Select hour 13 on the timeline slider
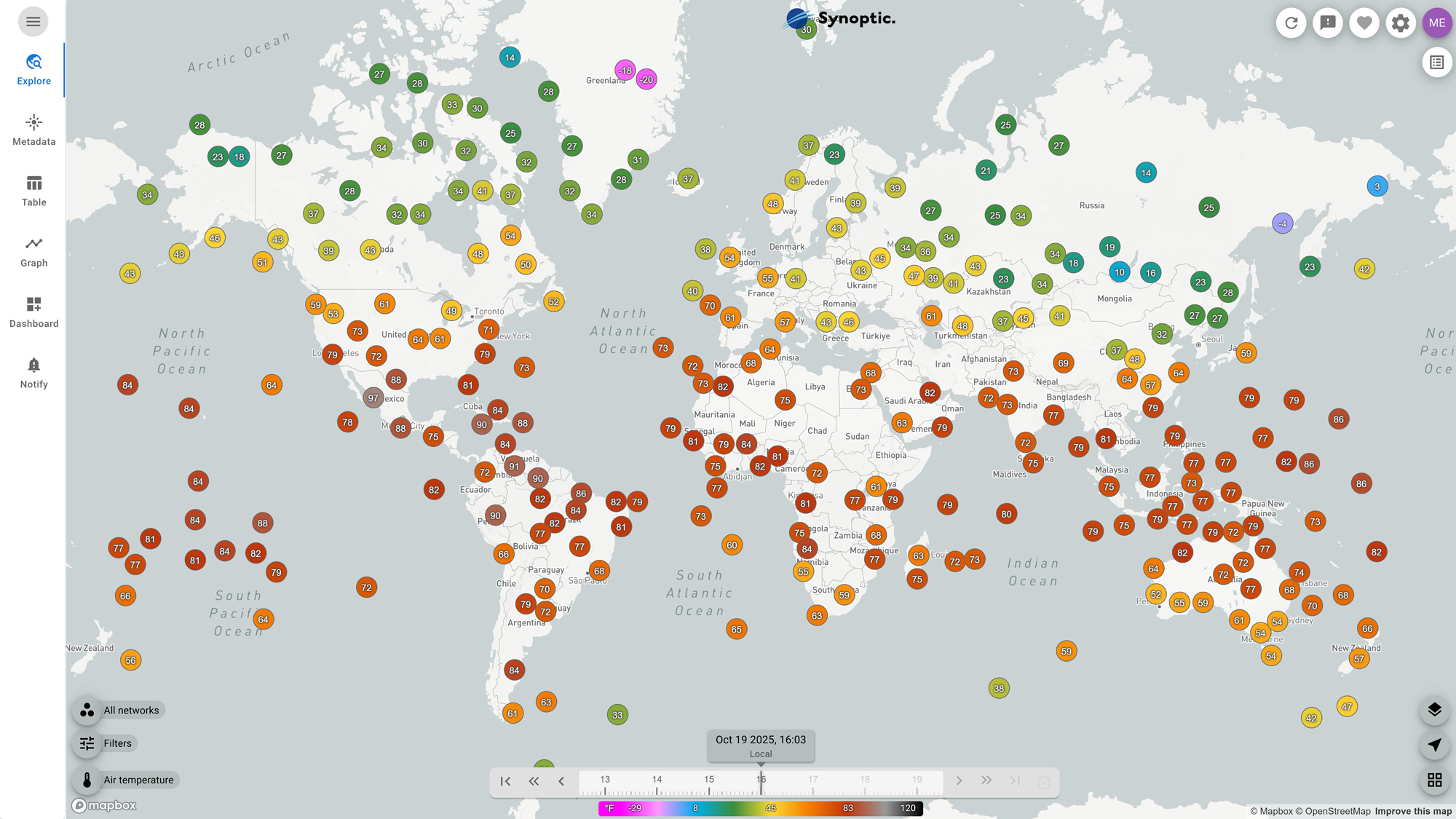 point(604,779)
